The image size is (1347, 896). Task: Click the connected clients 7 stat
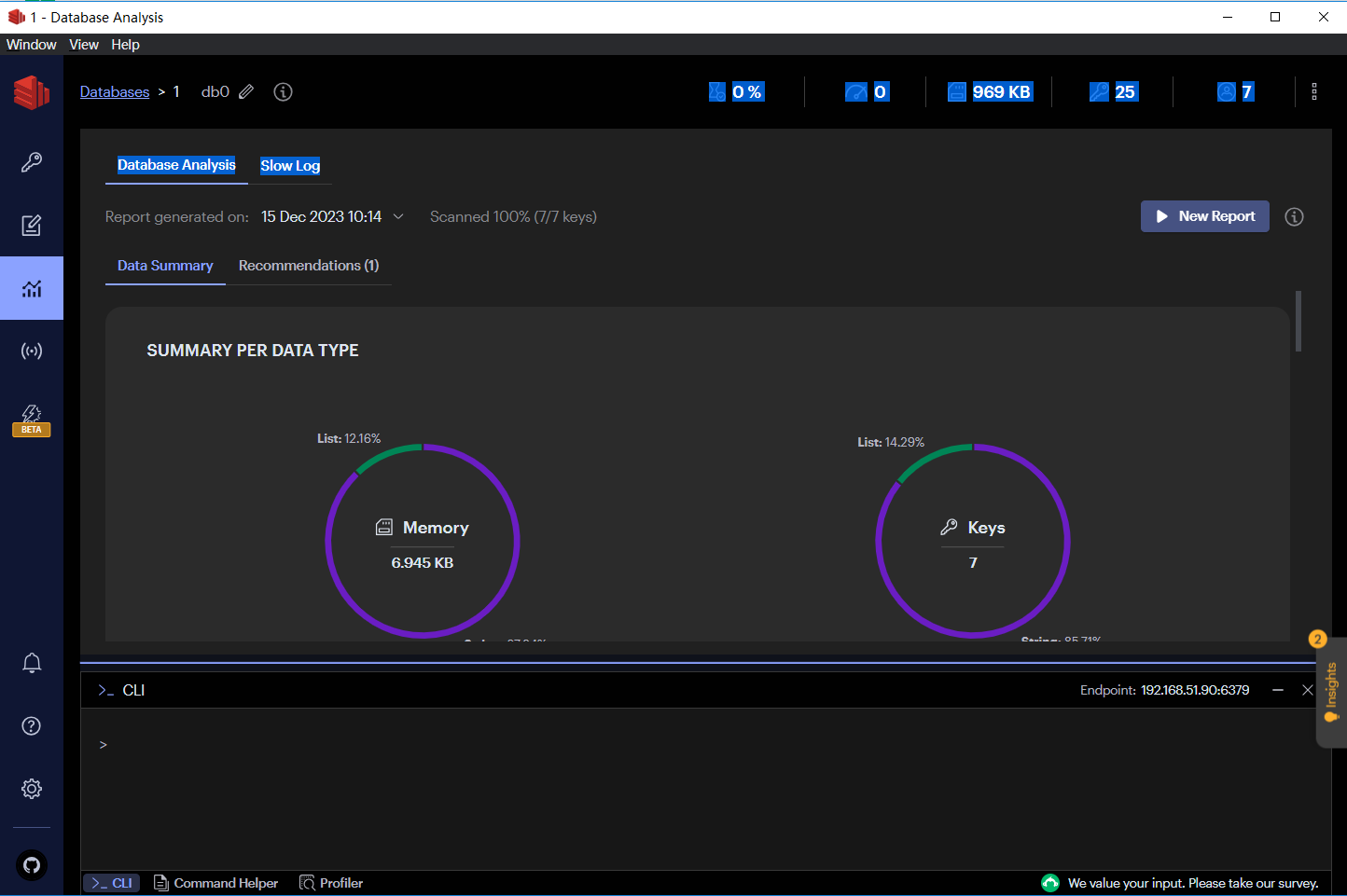pyautogui.click(x=1235, y=91)
